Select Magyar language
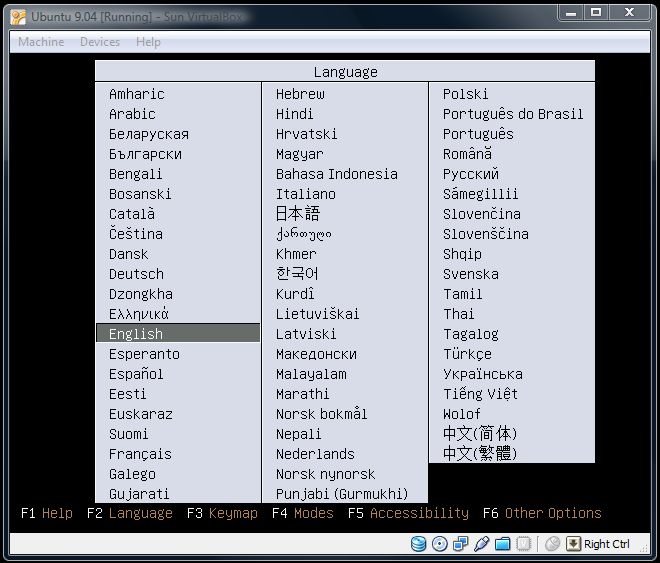This screenshot has width=660, height=563. point(299,154)
